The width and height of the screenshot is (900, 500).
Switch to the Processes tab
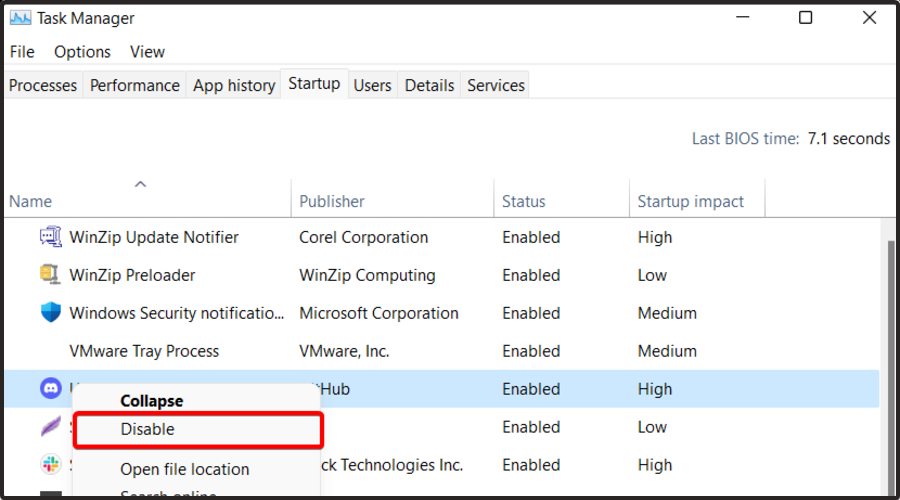click(43, 86)
